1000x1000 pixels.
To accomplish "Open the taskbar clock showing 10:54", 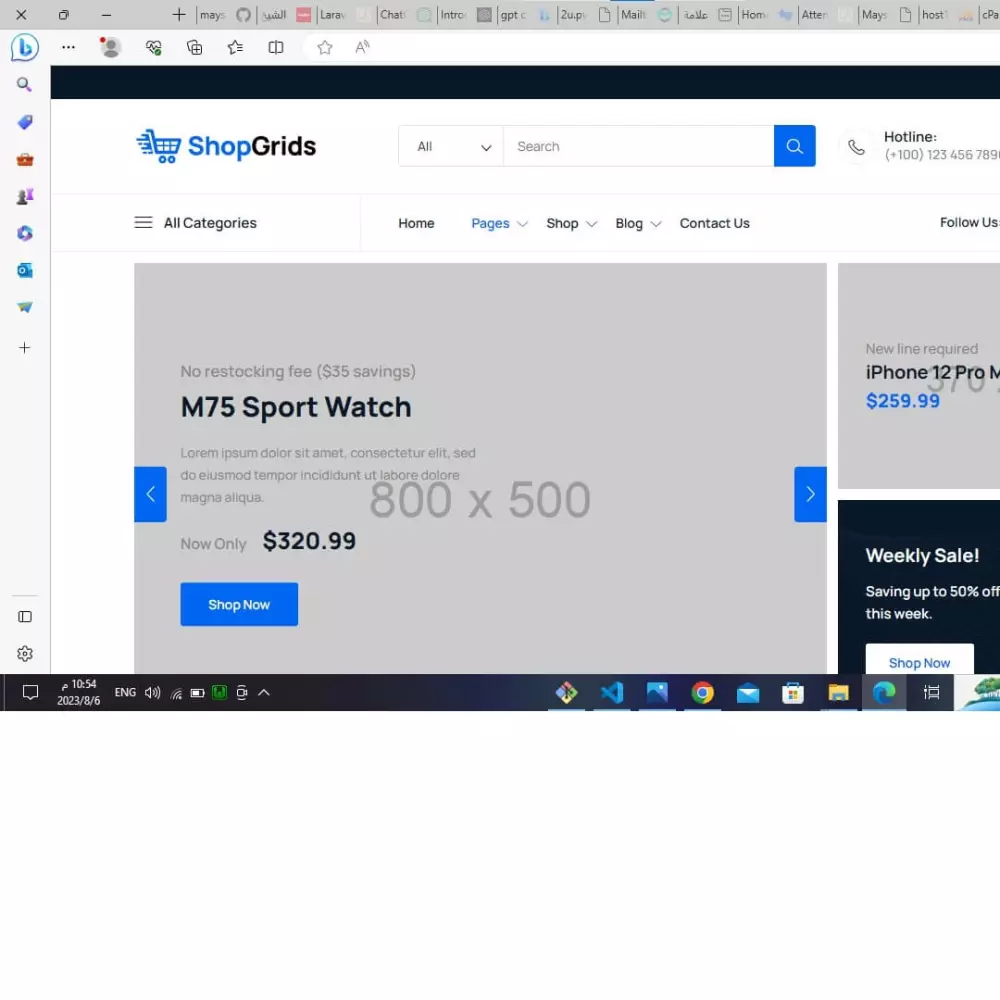I will click(x=78, y=692).
